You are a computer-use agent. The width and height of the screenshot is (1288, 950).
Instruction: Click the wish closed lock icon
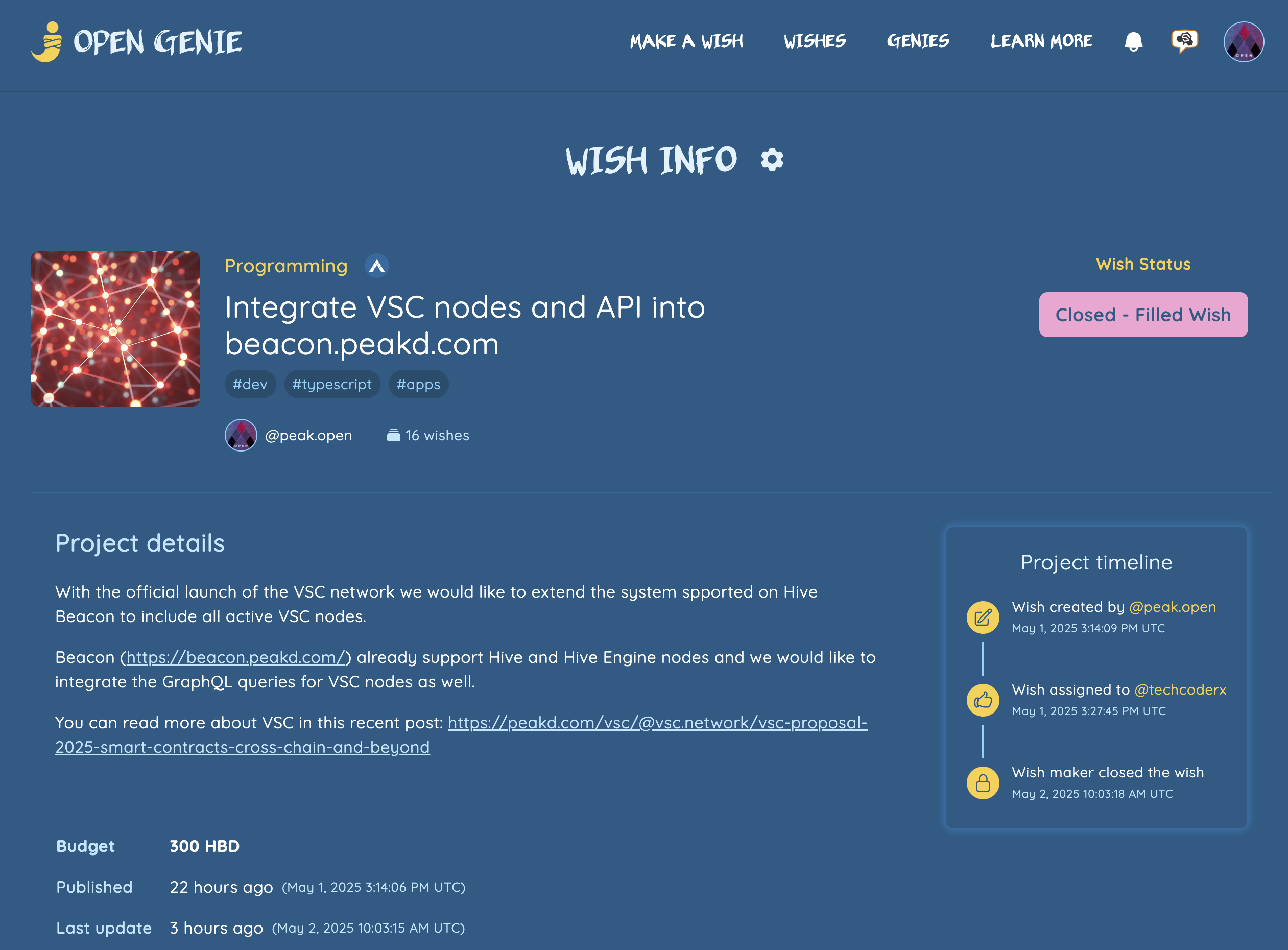click(983, 782)
